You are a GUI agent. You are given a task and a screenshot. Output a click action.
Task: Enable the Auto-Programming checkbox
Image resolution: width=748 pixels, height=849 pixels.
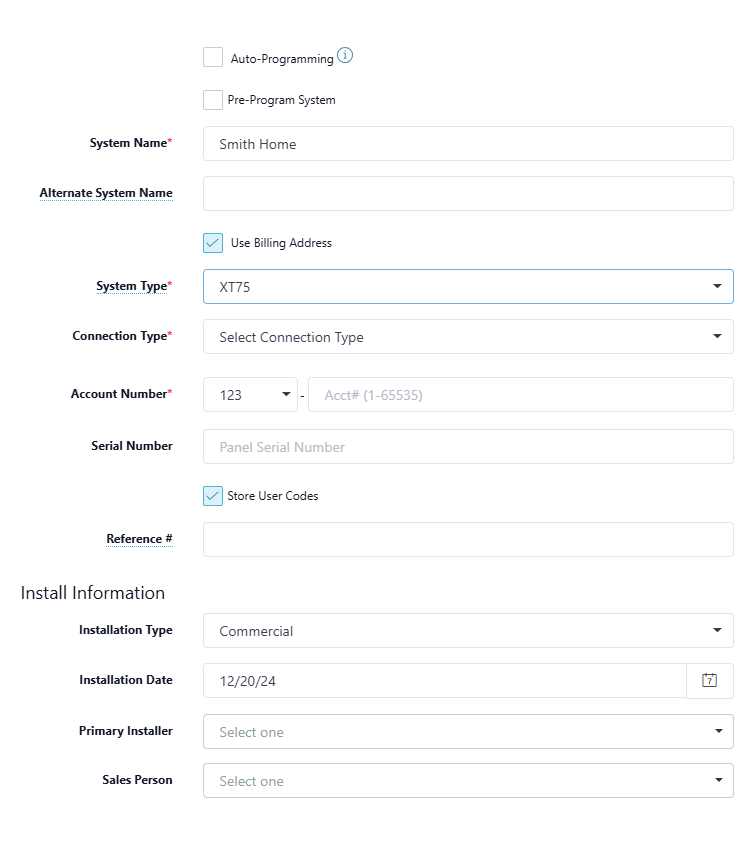213,57
